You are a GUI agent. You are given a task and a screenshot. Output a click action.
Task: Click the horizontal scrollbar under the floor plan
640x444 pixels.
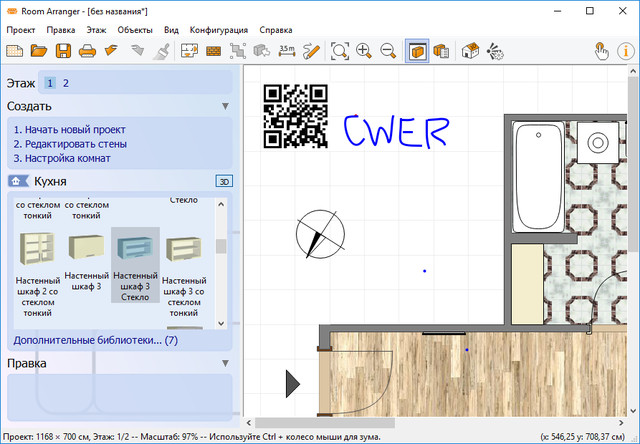[x=400, y=423]
